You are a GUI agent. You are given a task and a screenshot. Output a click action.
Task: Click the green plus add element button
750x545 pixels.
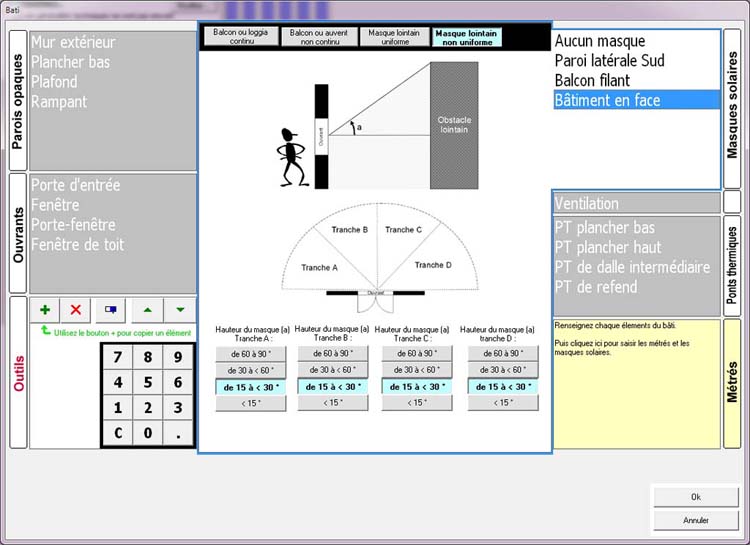[46, 310]
